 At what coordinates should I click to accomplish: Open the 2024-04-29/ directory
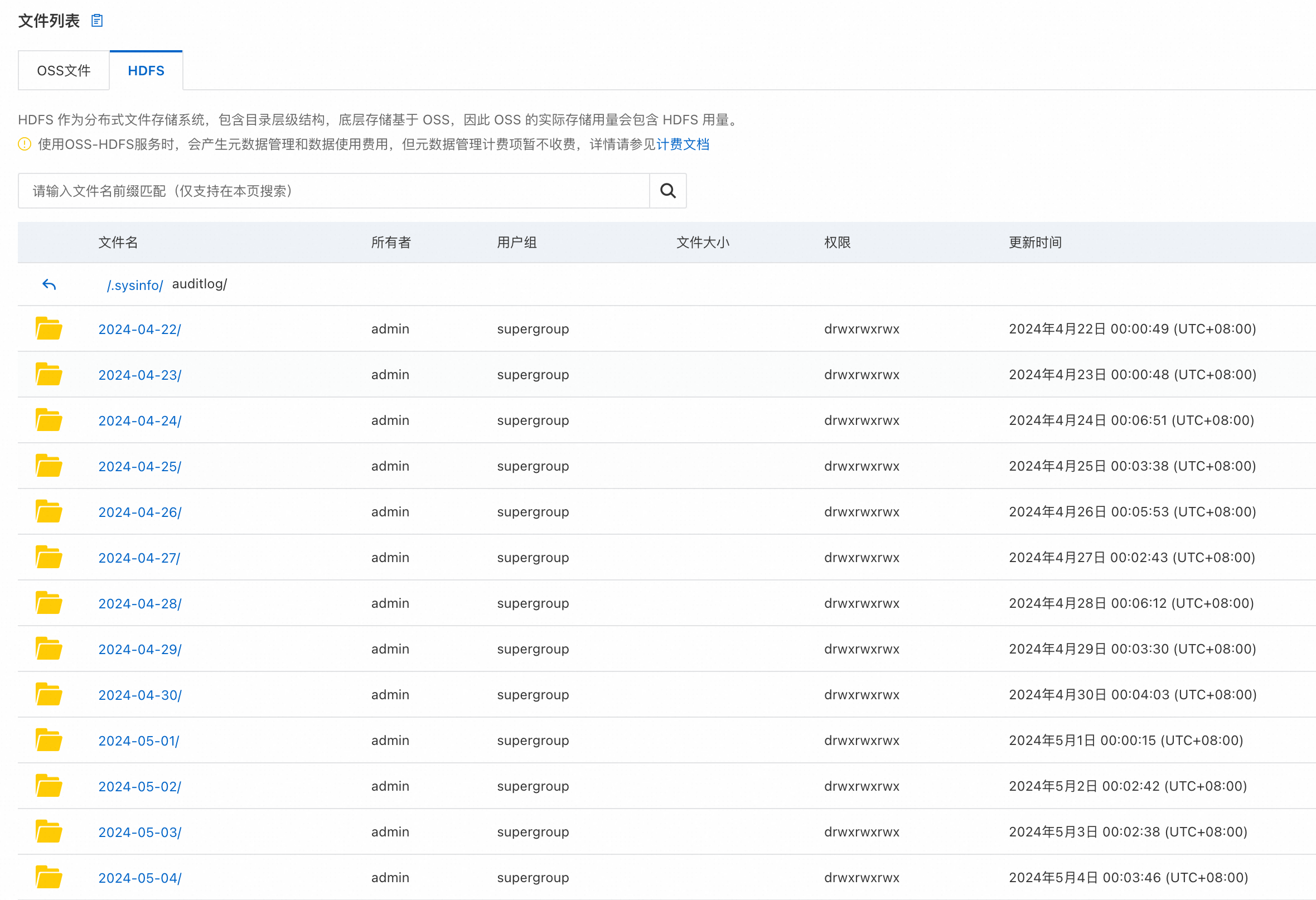[x=139, y=649]
